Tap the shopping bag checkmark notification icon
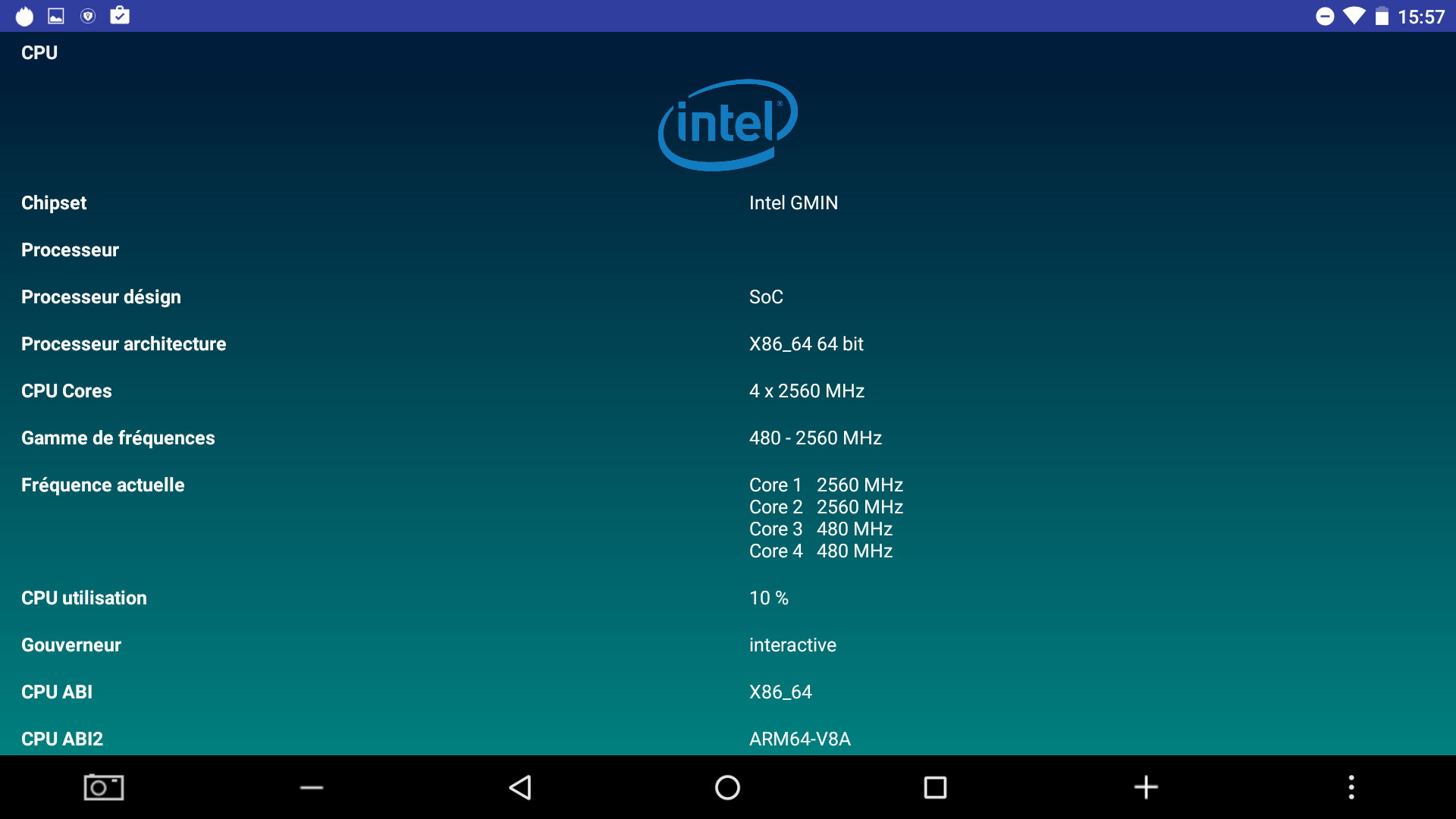Image resolution: width=1456 pixels, height=819 pixels. coord(120,15)
